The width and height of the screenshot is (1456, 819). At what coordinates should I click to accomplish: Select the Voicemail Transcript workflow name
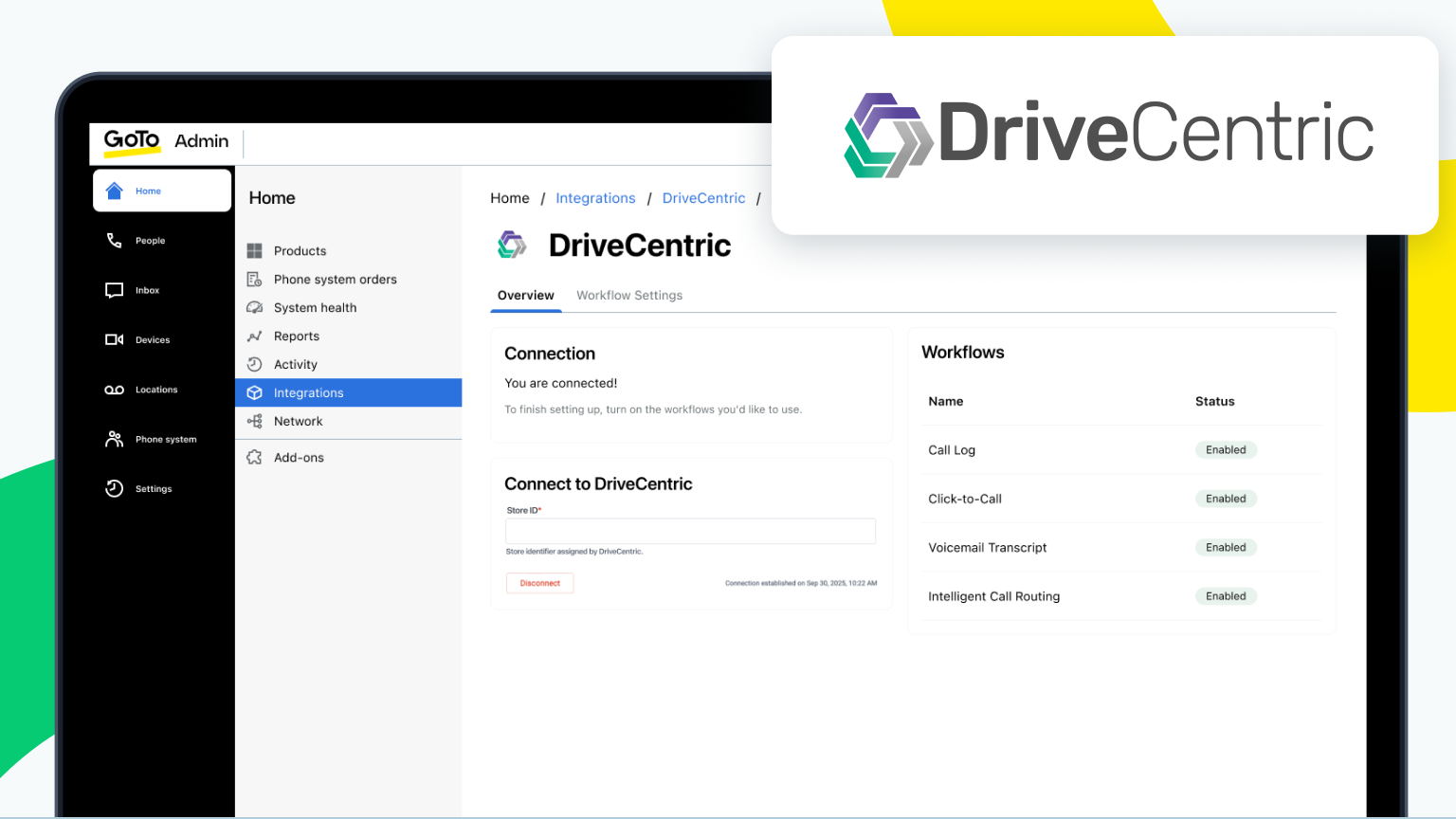pyautogui.click(x=988, y=548)
